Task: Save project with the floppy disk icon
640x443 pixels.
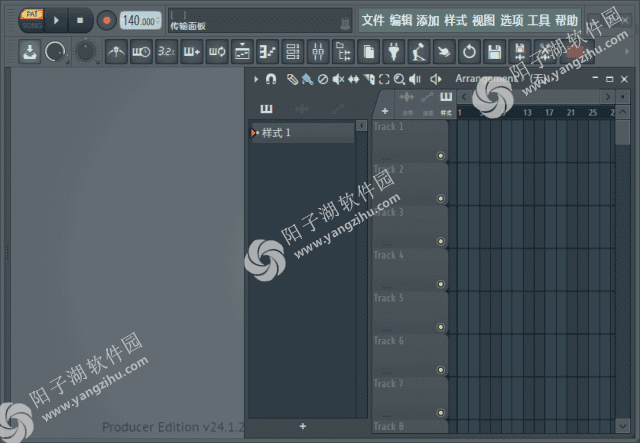Action: point(495,52)
